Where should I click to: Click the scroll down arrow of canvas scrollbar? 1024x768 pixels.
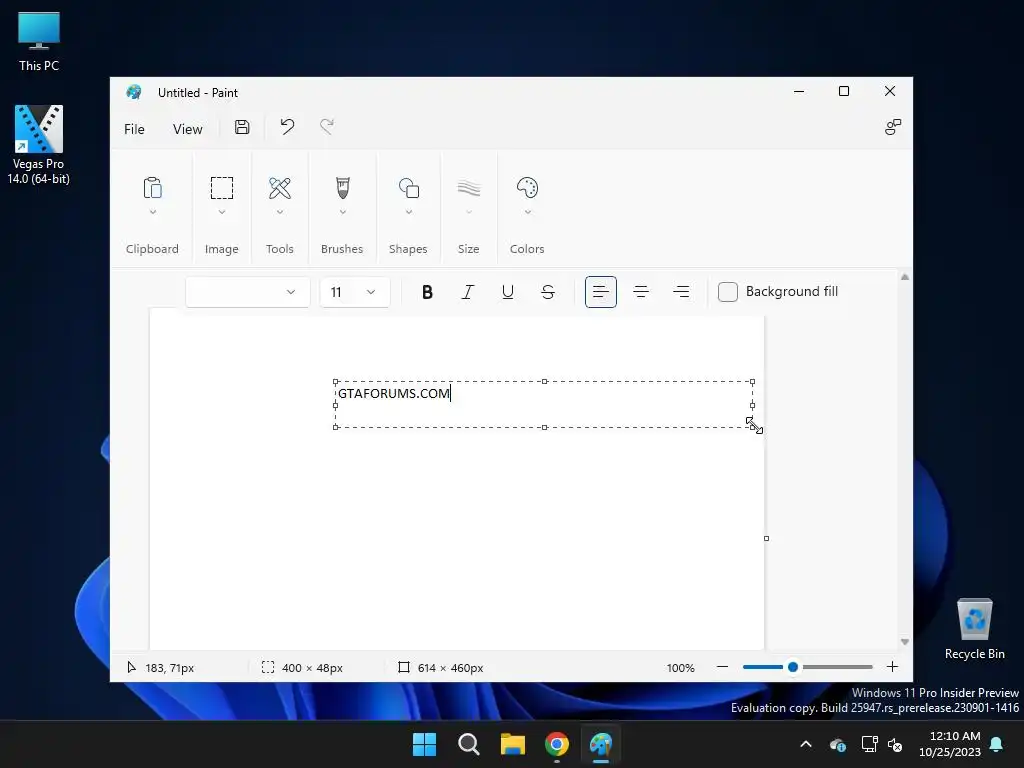[x=904, y=642]
